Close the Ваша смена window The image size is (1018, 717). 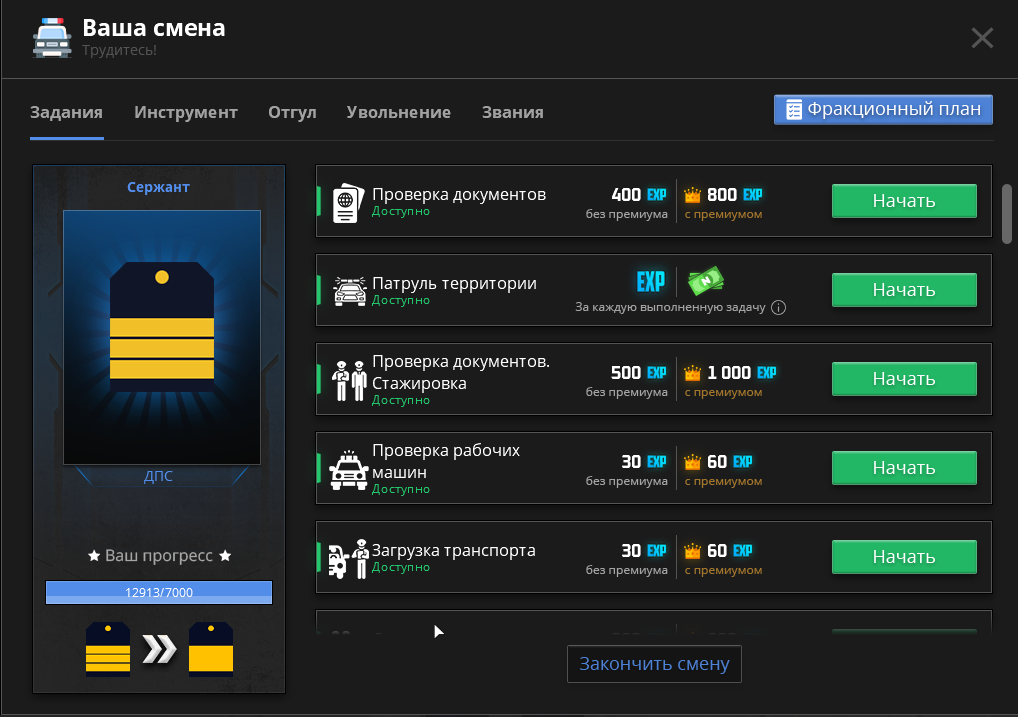click(982, 38)
